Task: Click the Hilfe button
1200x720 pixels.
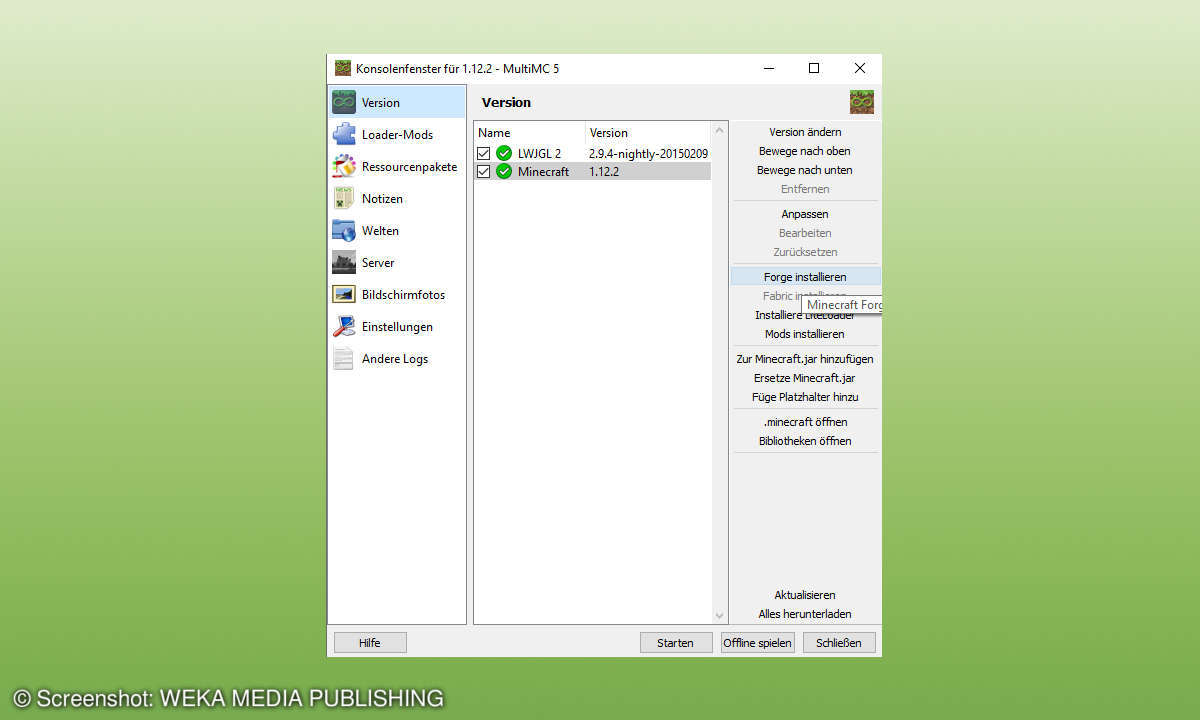Action: click(370, 643)
